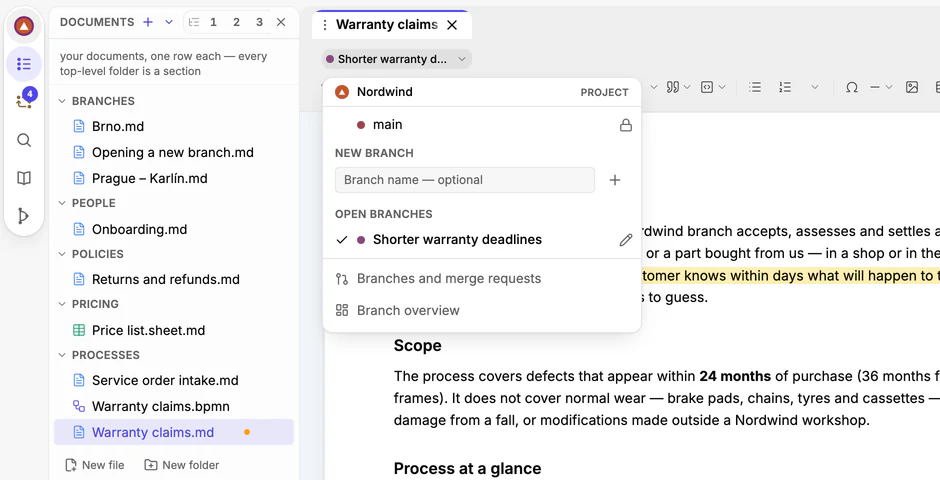
Task: Open 'Prague – Karlín.md' document
Action: coord(174,178)
